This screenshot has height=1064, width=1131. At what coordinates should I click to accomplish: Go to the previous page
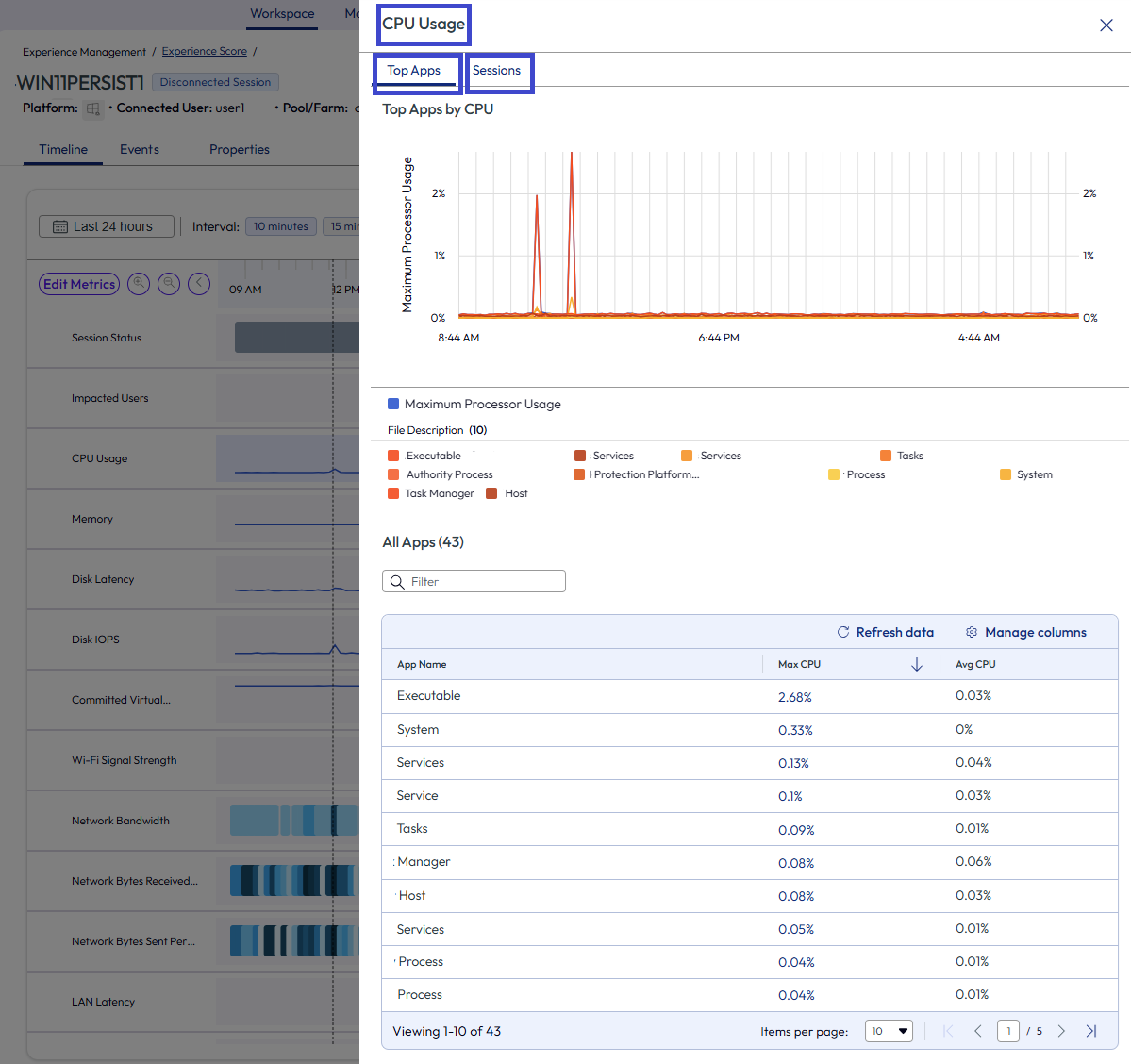click(978, 1032)
